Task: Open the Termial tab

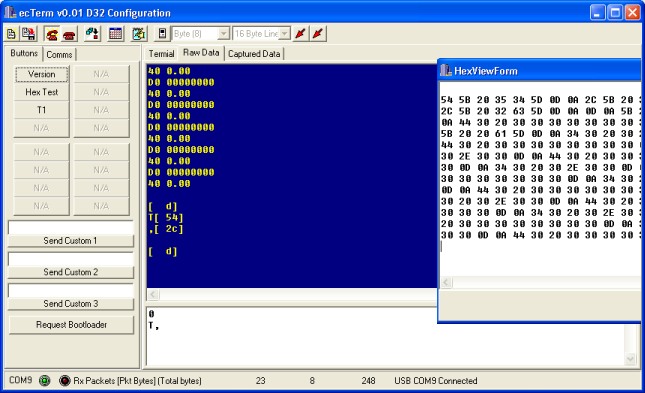Action: [x=161, y=54]
